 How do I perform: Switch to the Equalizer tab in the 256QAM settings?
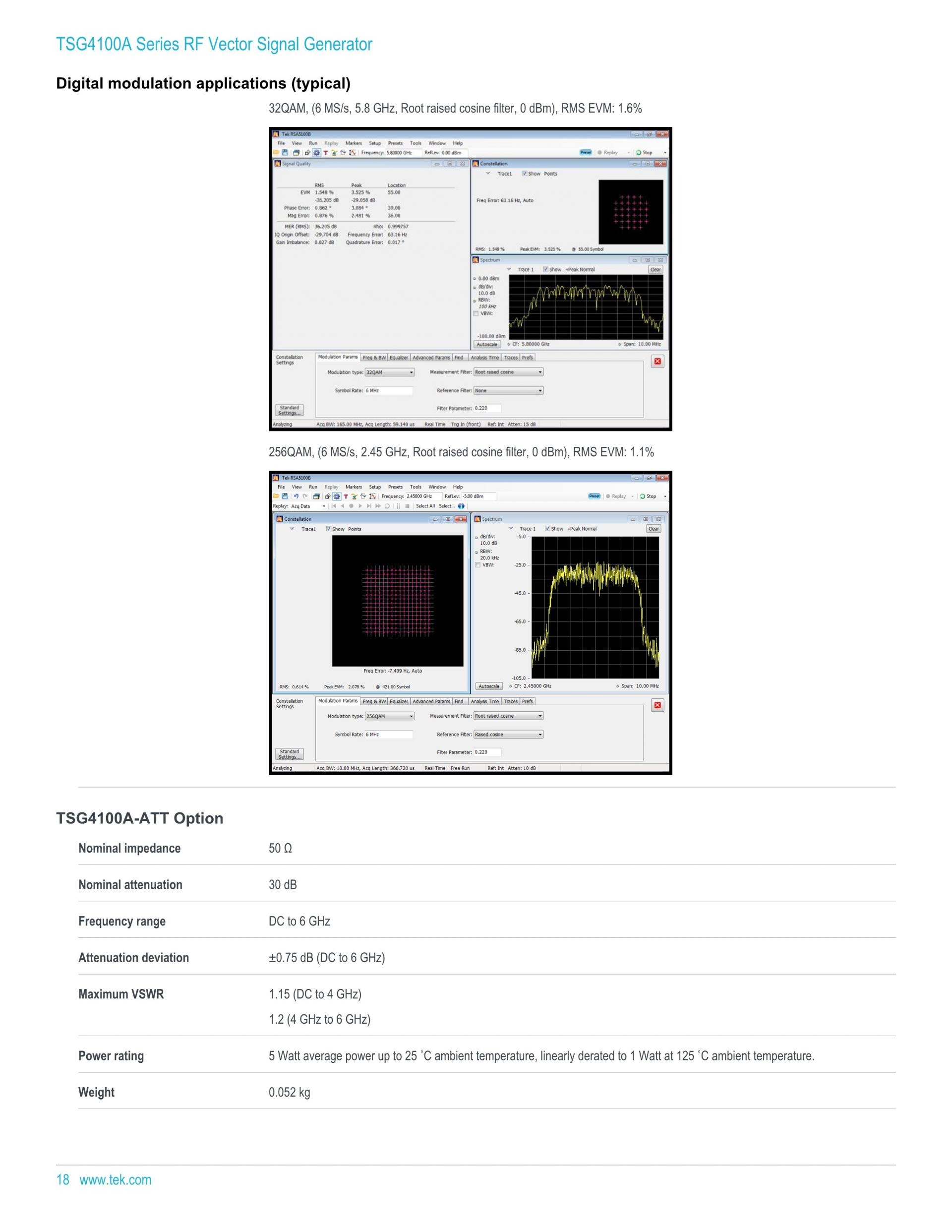pos(399,701)
